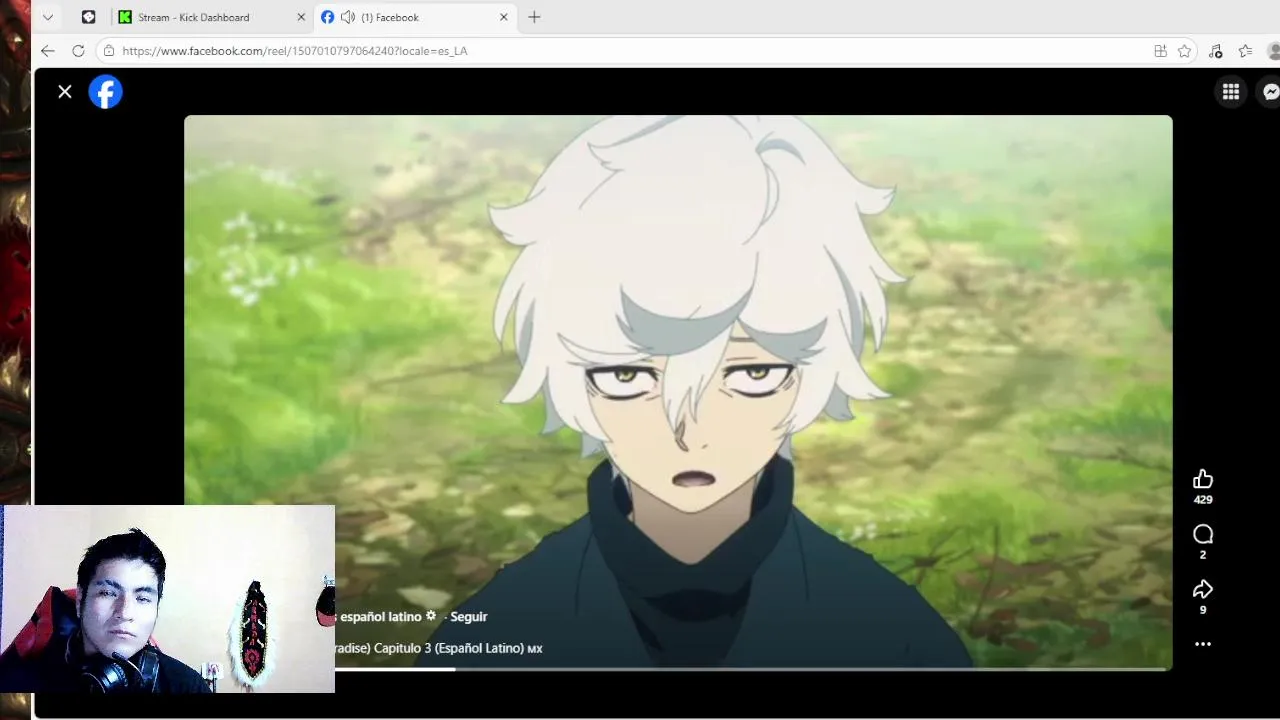Switch to the Stream - Kick Dashboard tab
The width and height of the screenshot is (1280, 720).
coord(210,17)
